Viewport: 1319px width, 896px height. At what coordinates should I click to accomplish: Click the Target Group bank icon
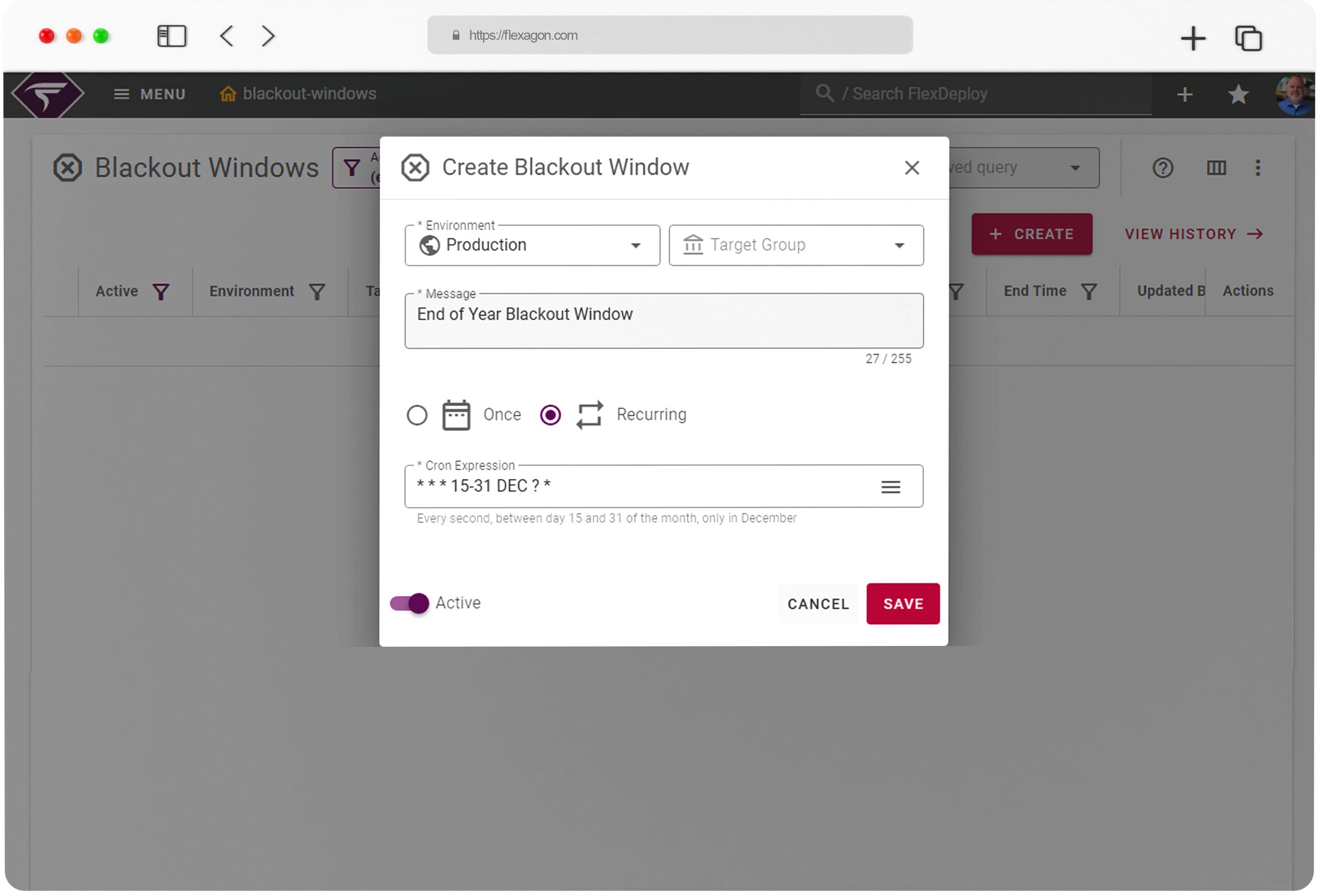(693, 245)
